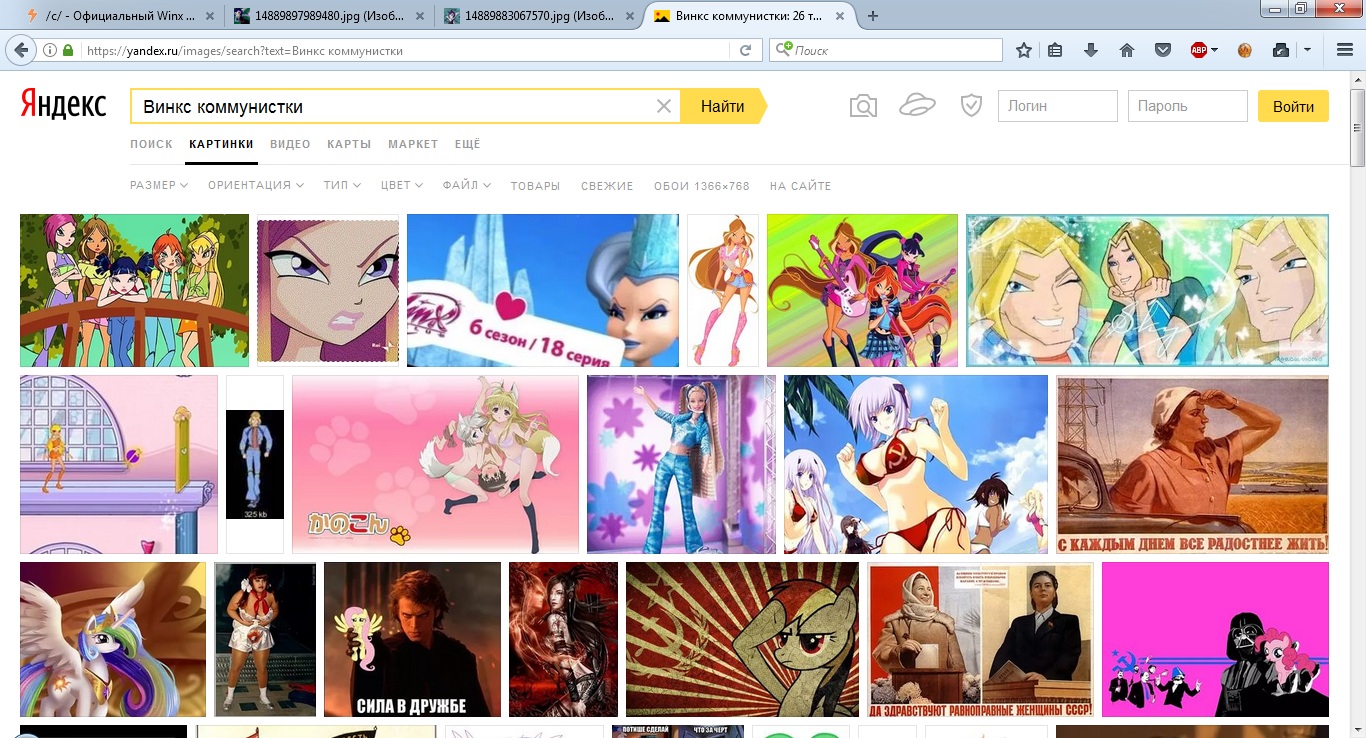Open the Soviet poster С каждым днем thumbnail

pyautogui.click(x=1193, y=465)
